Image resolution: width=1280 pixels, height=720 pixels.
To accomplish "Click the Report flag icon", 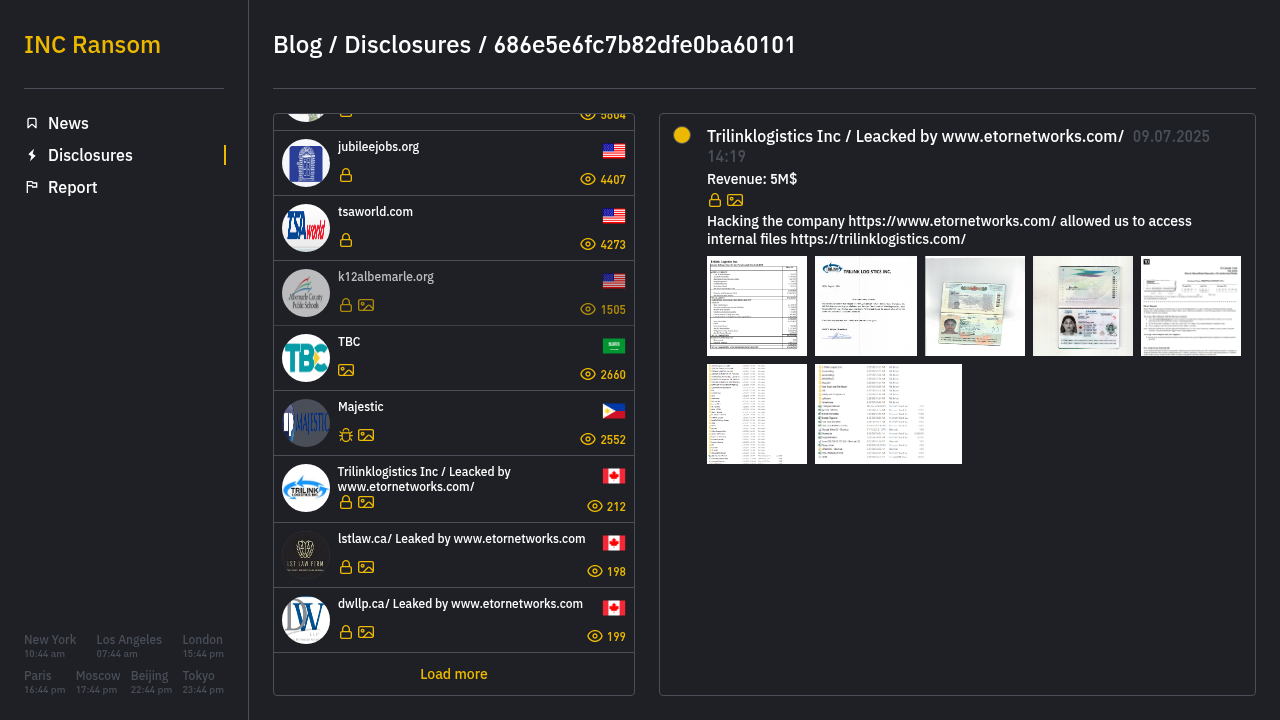I will pos(32,187).
